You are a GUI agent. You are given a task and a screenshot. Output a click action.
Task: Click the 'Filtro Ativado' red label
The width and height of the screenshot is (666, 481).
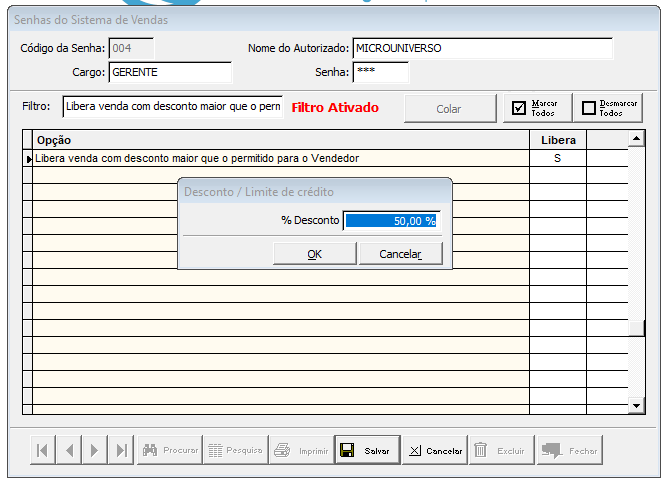[x=335, y=108]
